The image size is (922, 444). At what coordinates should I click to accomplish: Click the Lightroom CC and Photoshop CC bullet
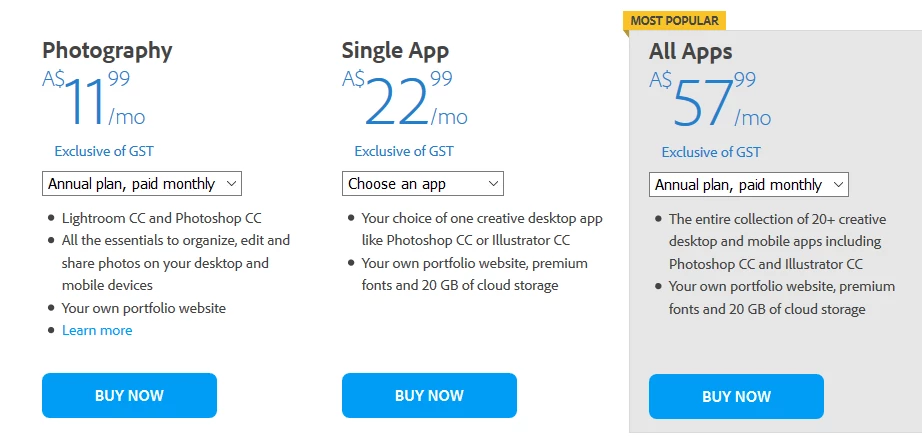(x=162, y=218)
